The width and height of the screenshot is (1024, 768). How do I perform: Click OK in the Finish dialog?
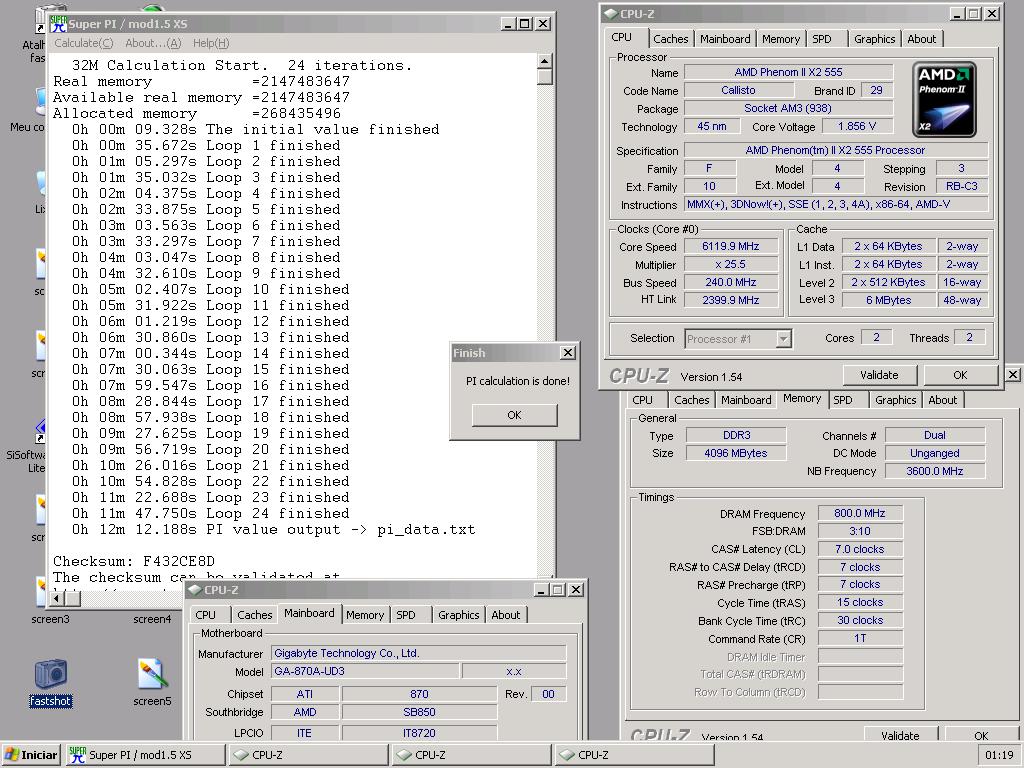click(x=514, y=415)
